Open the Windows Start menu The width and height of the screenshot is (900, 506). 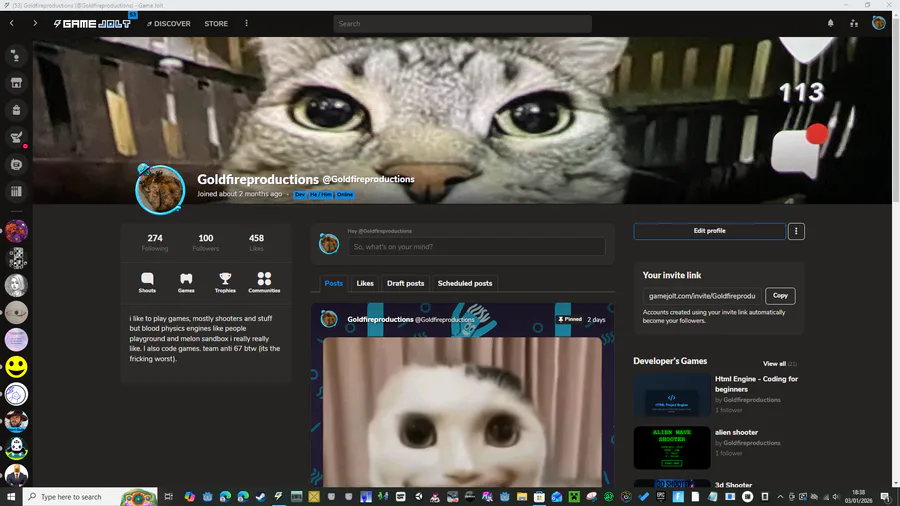pos(11,497)
